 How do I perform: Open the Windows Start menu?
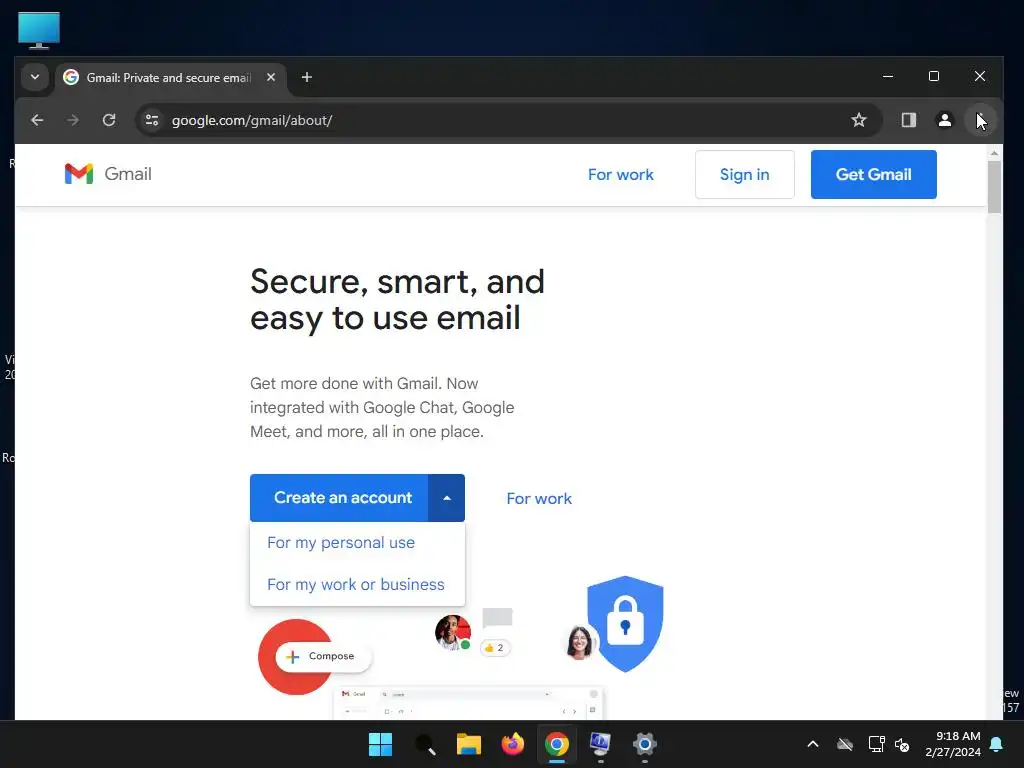[380, 744]
